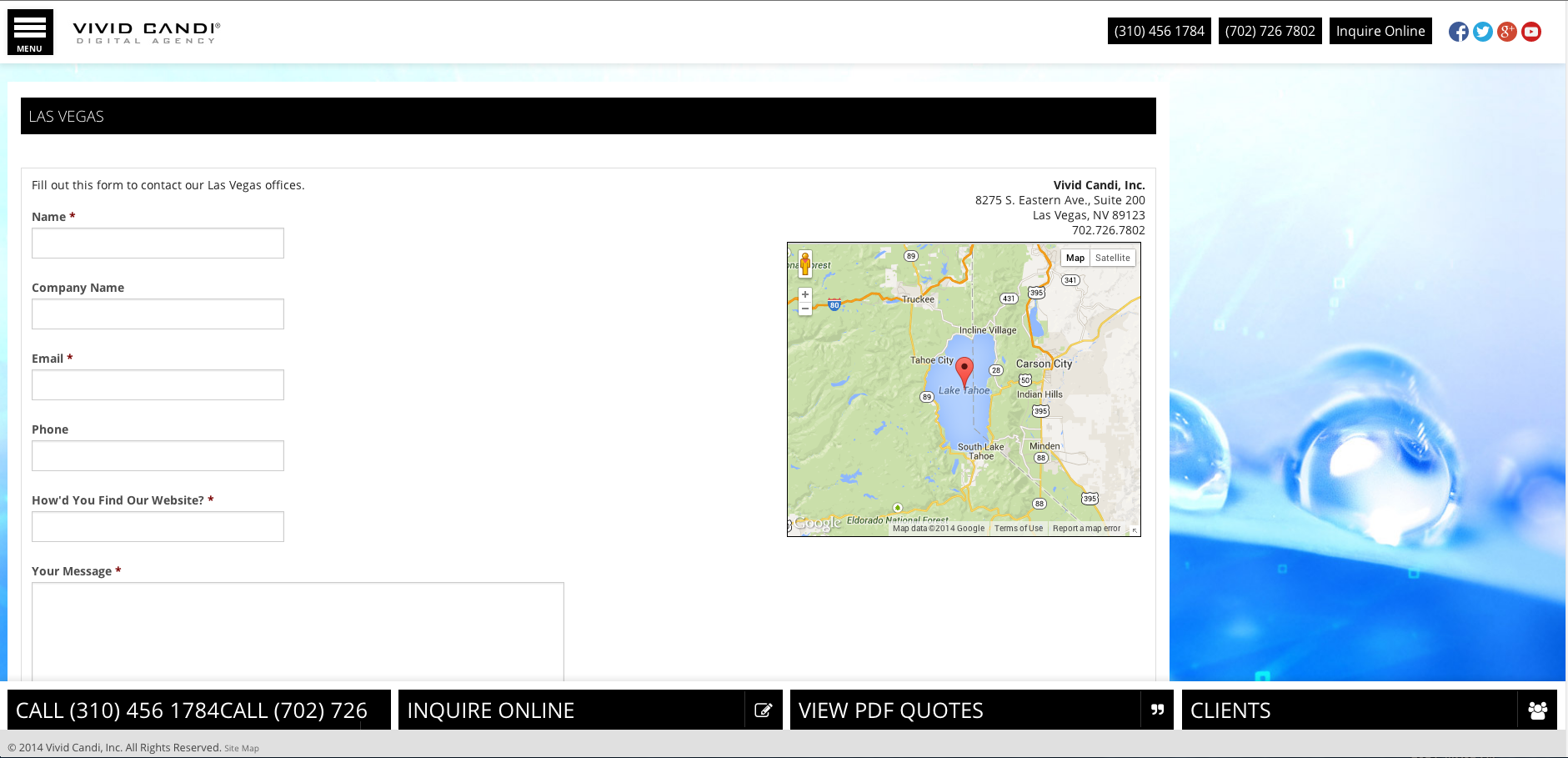Click the (702) 726 7802 header button

coord(1270,31)
